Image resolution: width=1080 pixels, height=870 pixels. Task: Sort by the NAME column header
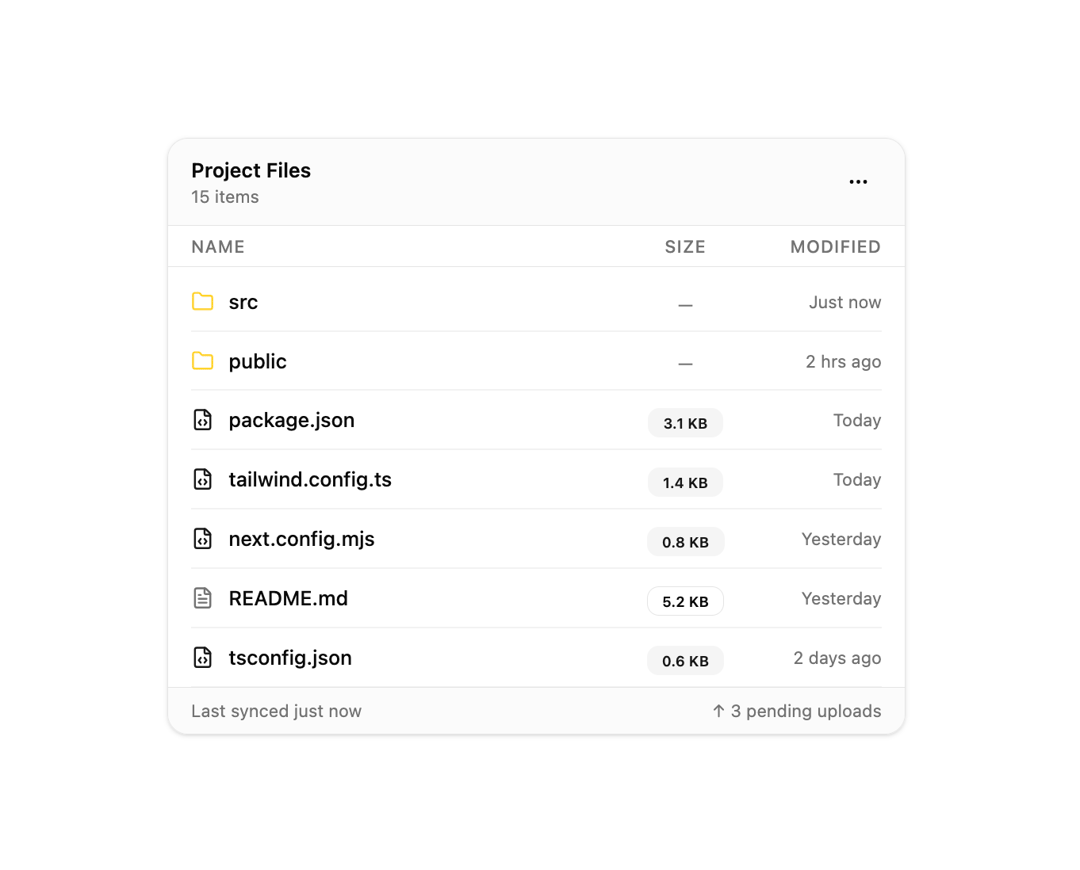[x=218, y=247]
